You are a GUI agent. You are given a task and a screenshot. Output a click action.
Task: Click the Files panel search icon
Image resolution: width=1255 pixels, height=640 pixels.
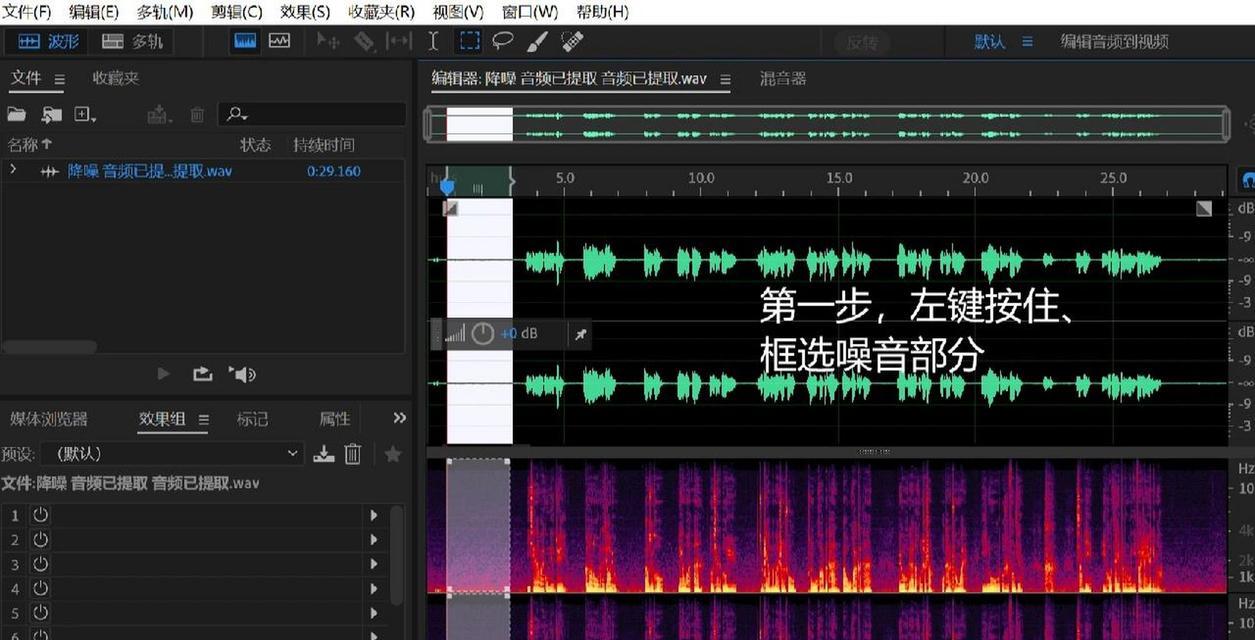coord(237,115)
